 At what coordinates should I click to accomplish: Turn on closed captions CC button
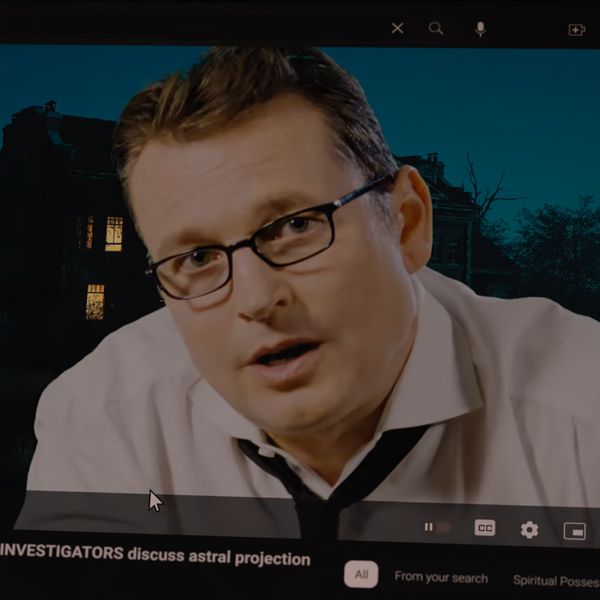tap(485, 528)
